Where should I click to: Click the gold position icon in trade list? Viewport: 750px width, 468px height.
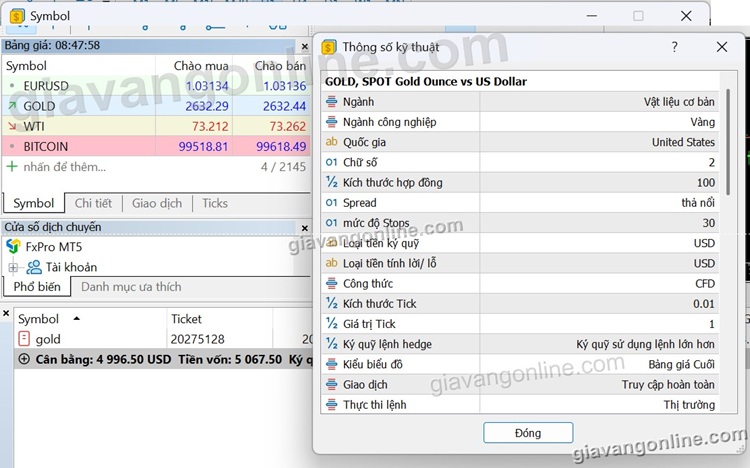25,339
